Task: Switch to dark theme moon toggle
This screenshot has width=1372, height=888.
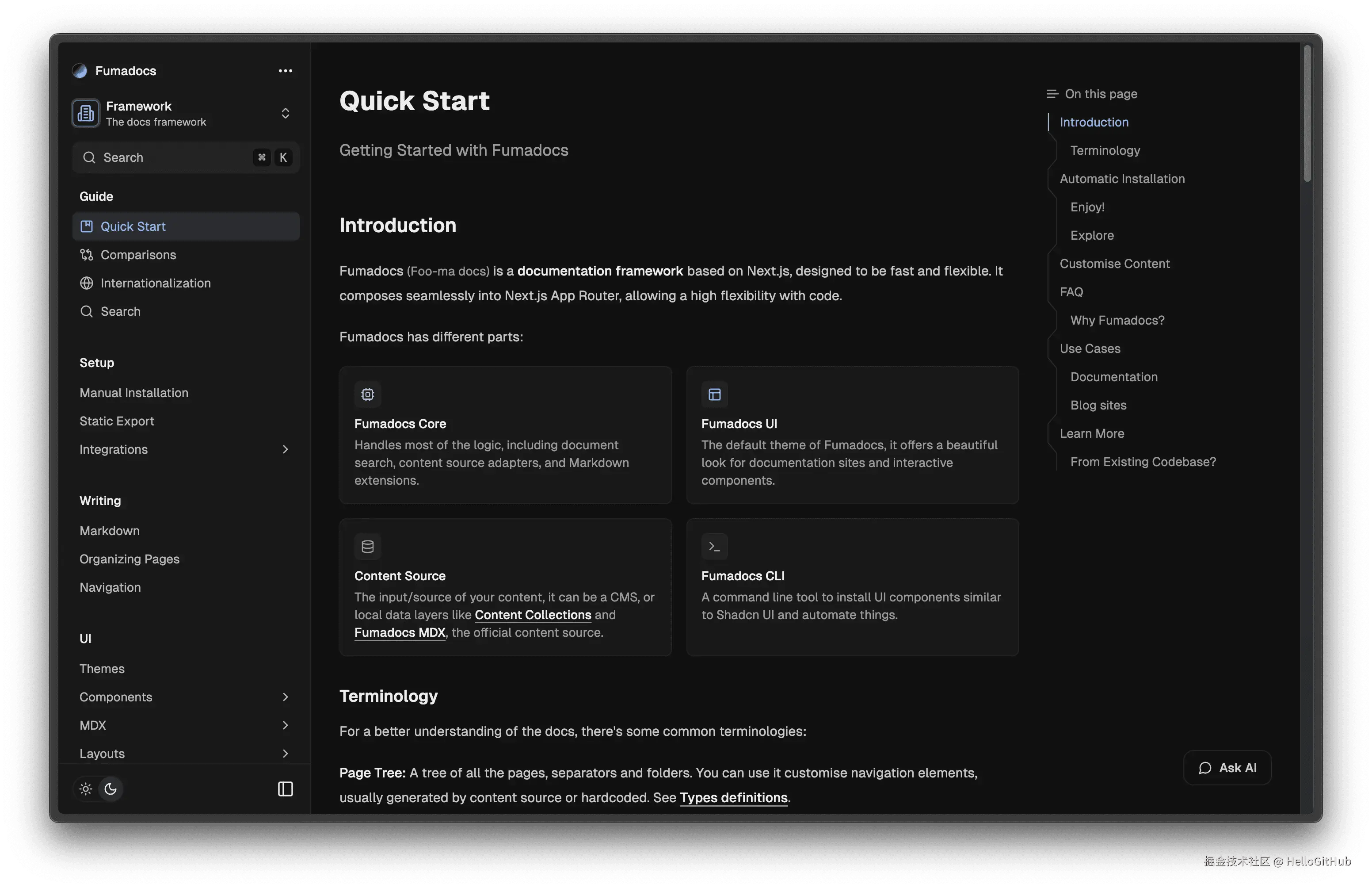Action: point(111,789)
